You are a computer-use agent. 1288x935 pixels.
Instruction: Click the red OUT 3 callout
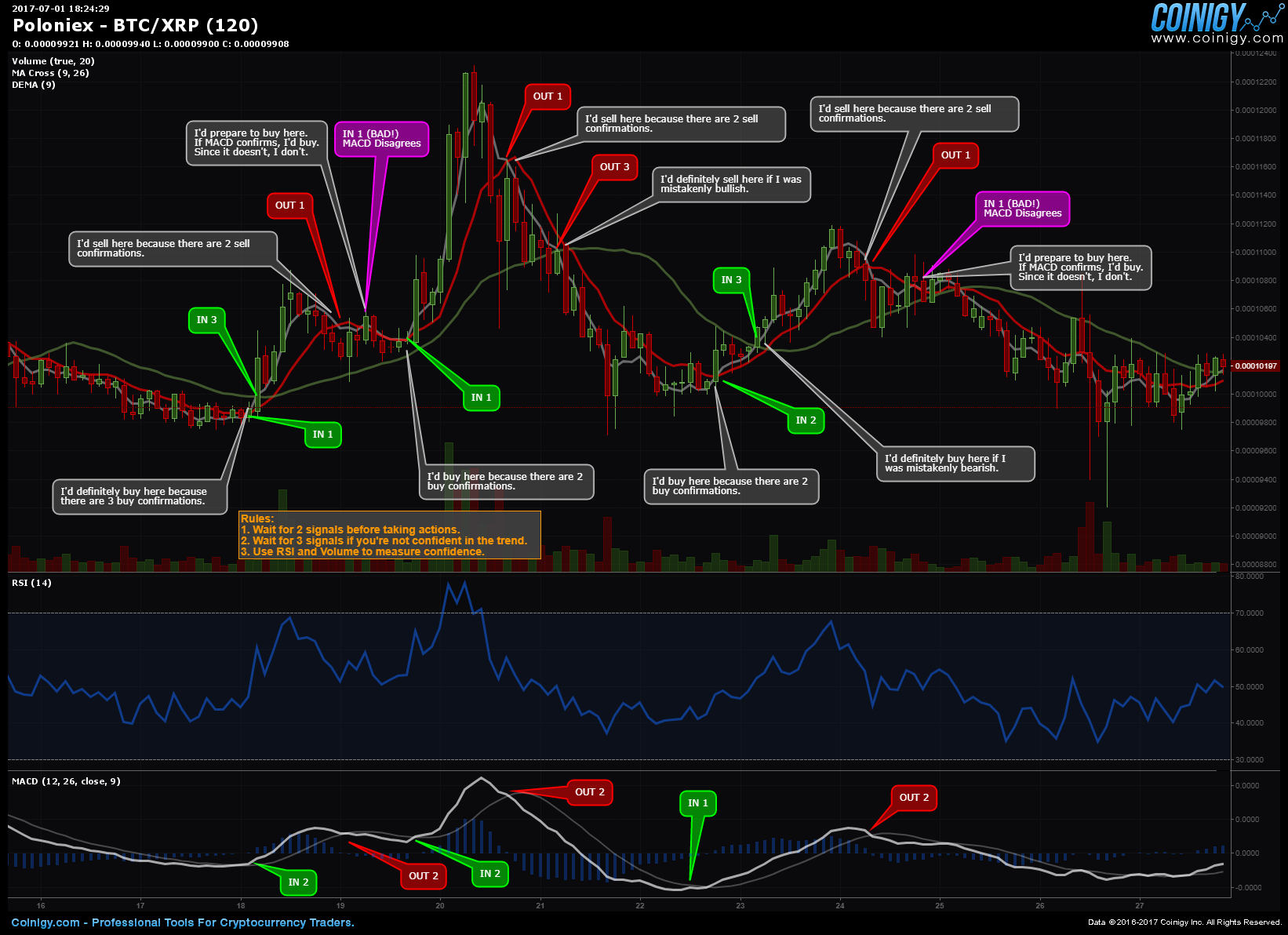click(x=614, y=167)
